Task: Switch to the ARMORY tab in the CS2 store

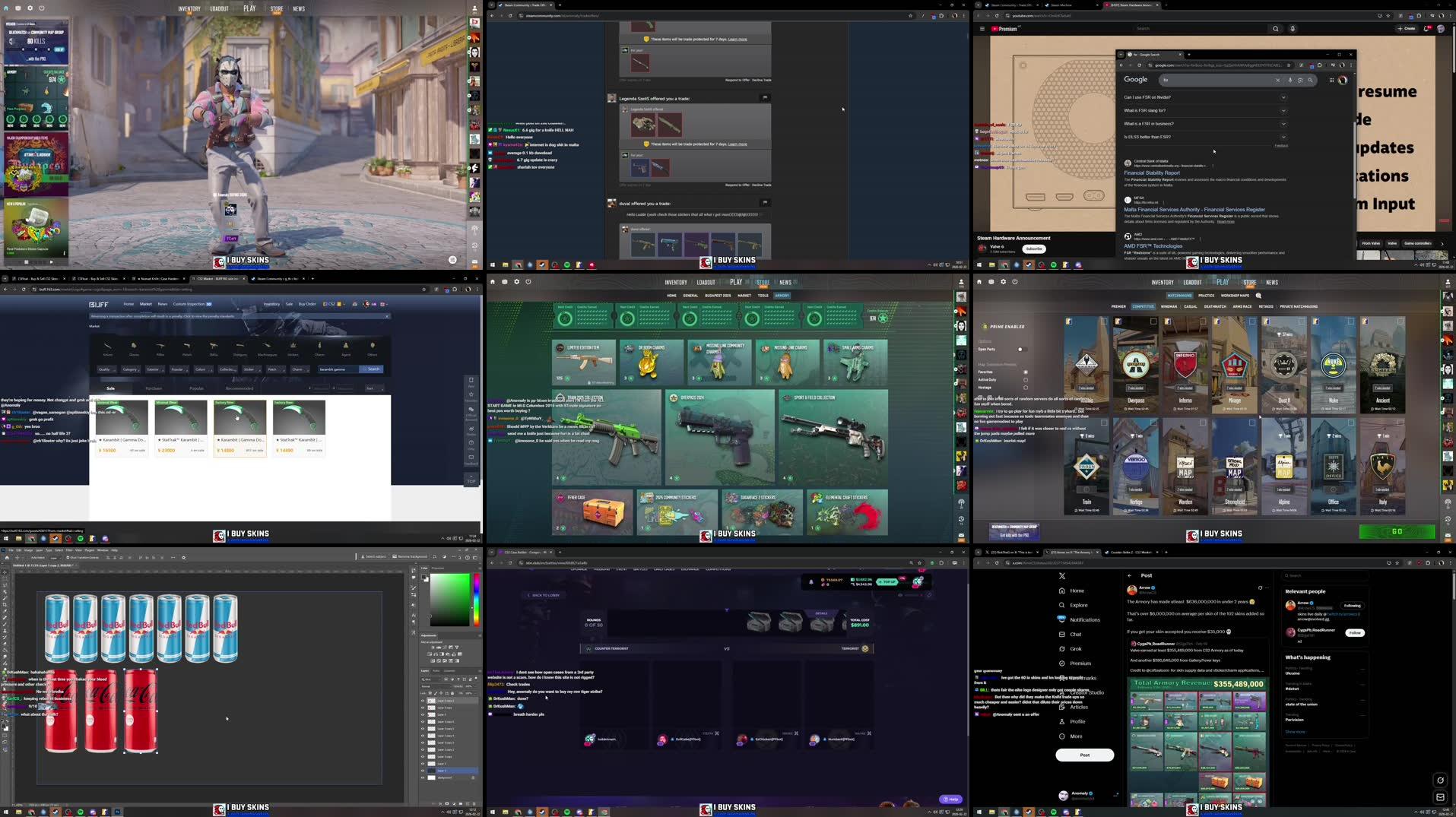Action: point(782,295)
